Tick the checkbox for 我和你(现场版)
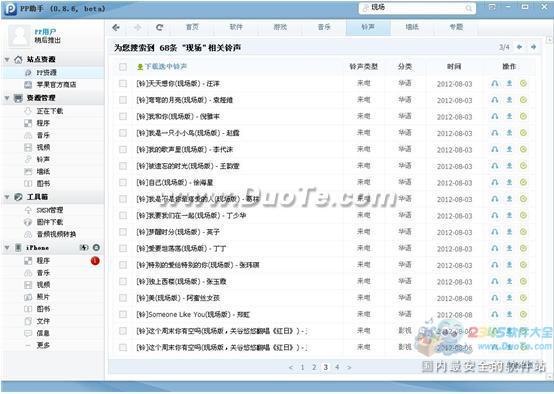 point(123,116)
